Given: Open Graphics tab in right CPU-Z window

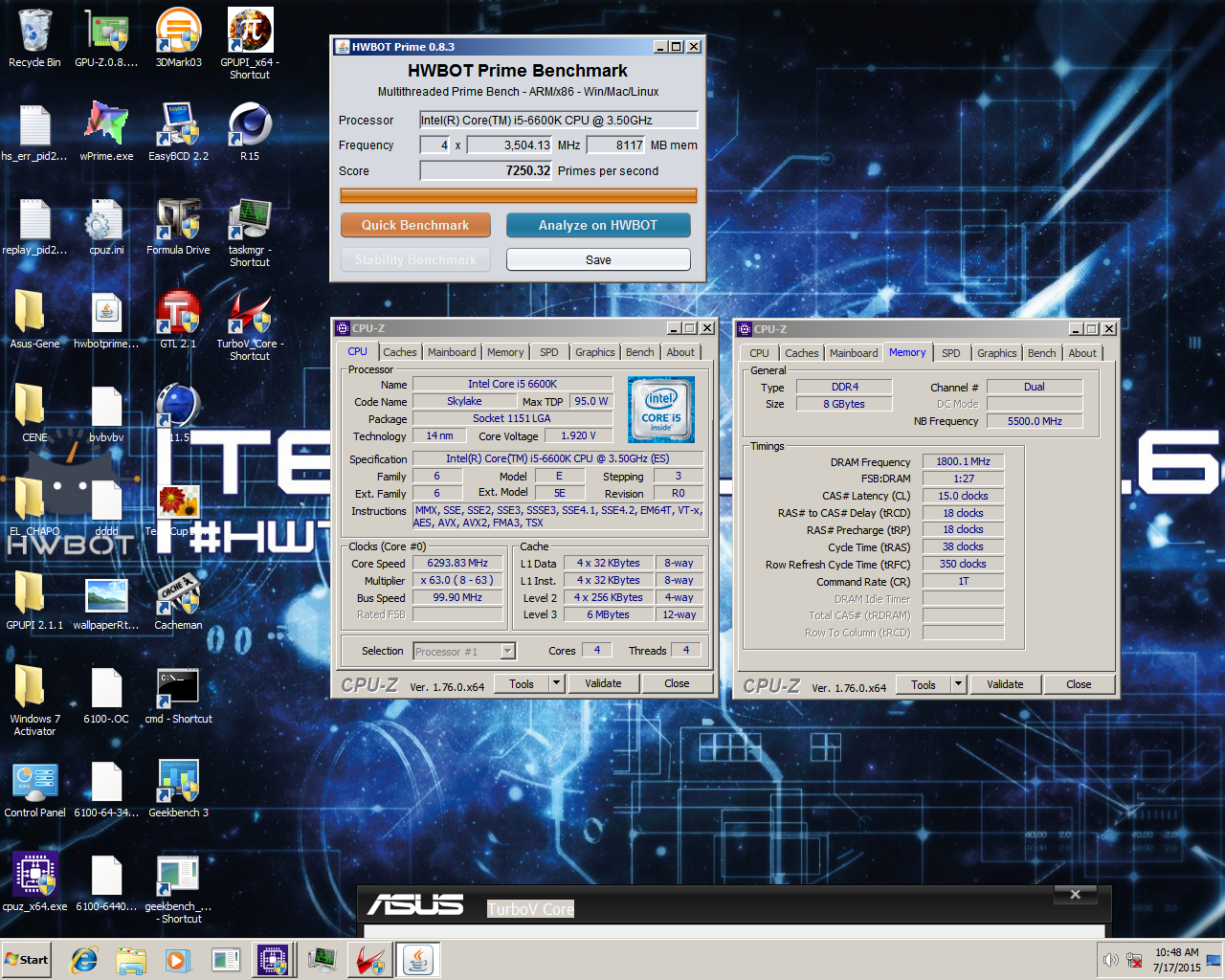Looking at the screenshot, I should pos(997,353).
